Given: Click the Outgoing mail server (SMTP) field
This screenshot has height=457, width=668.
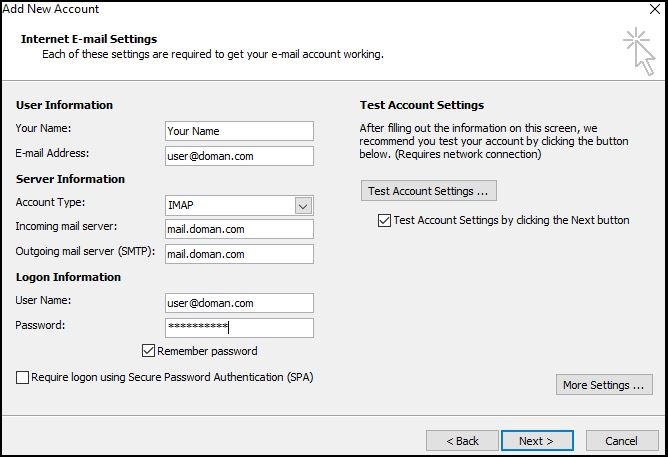Looking at the screenshot, I should click(x=239, y=254).
